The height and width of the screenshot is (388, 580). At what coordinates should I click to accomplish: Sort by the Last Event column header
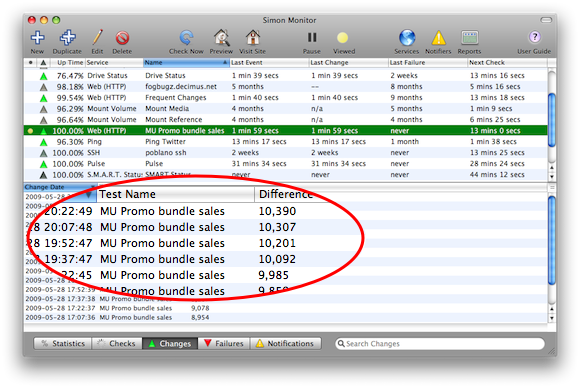269,63
